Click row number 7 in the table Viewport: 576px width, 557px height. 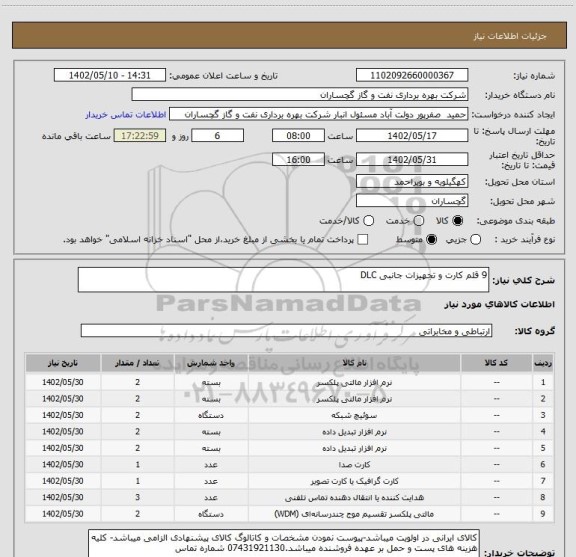[x=543, y=481]
